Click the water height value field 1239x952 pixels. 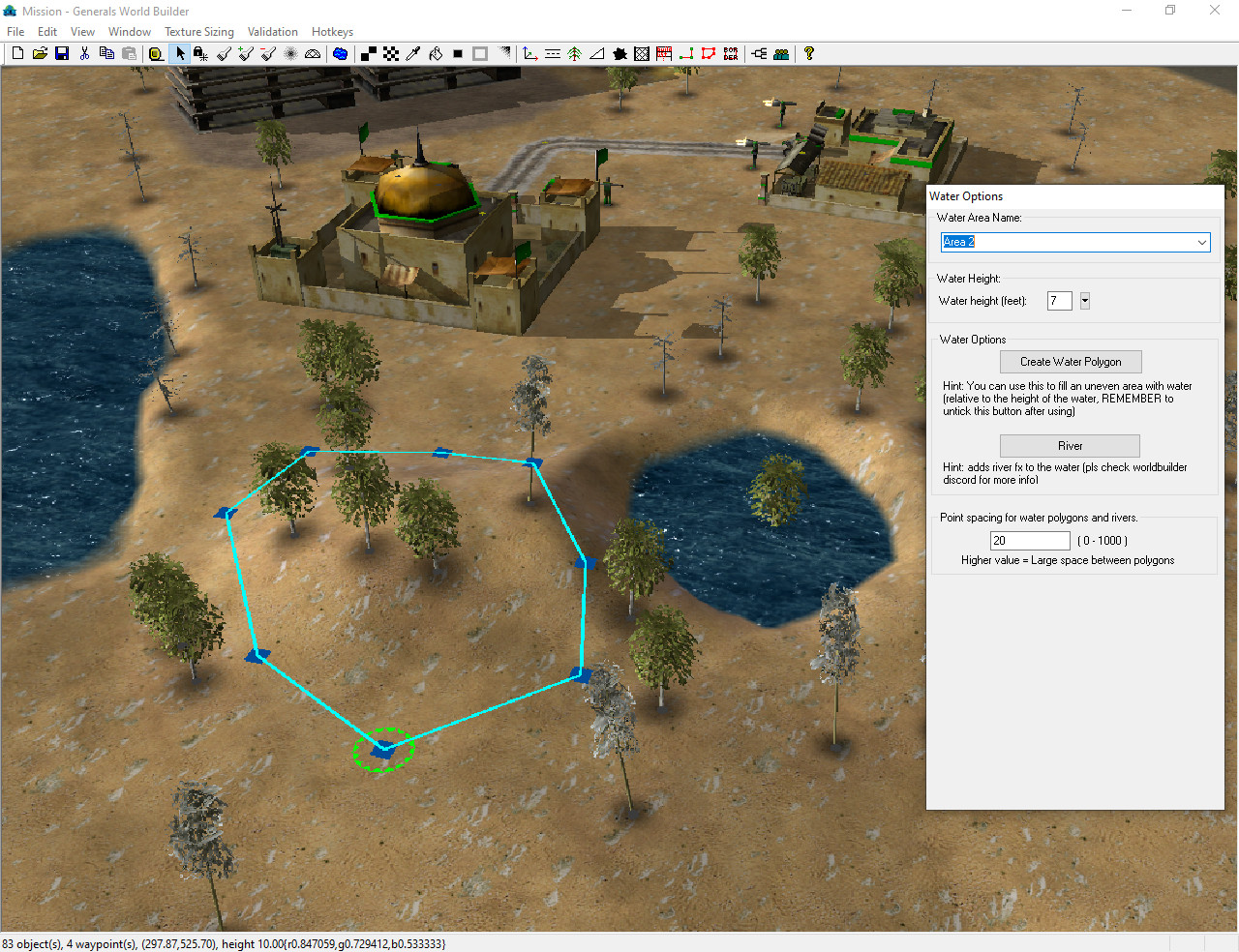[1060, 301]
